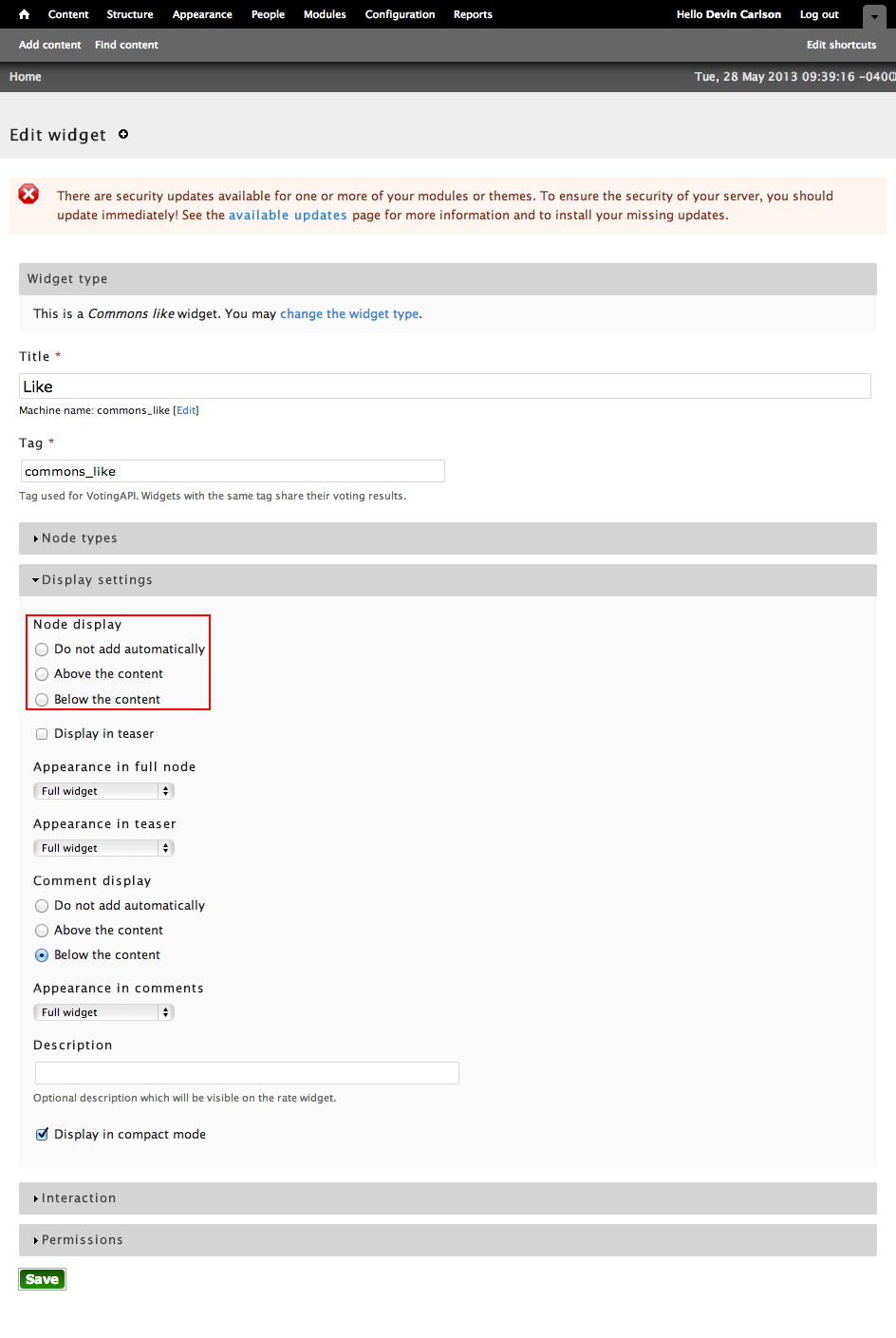Image resolution: width=896 pixels, height=1338 pixels.
Task: Open the 'Appearance in comments' dropdown
Action: (x=103, y=1011)
